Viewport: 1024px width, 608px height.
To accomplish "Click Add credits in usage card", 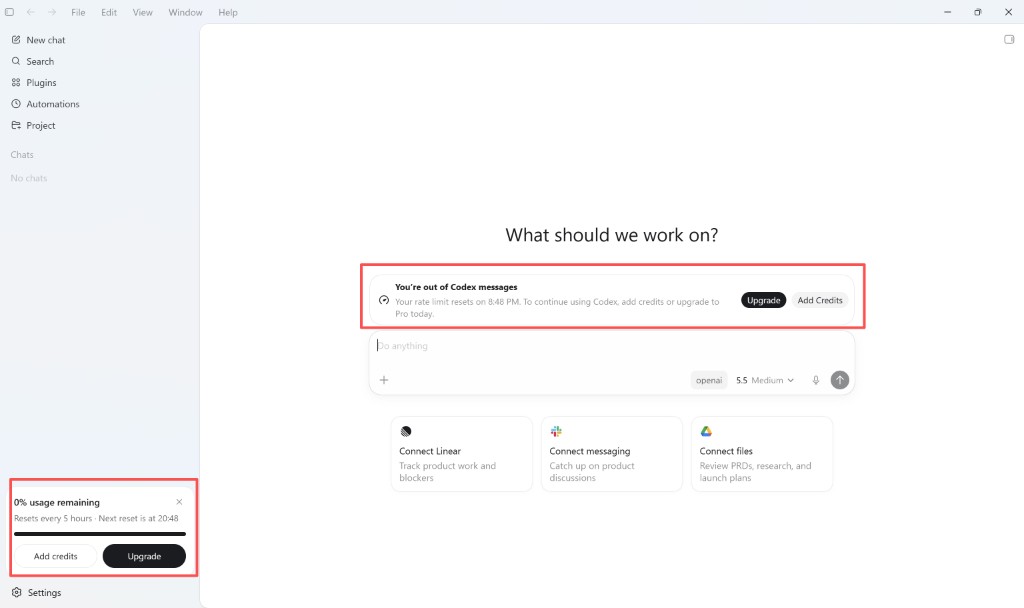I will 56,556.
